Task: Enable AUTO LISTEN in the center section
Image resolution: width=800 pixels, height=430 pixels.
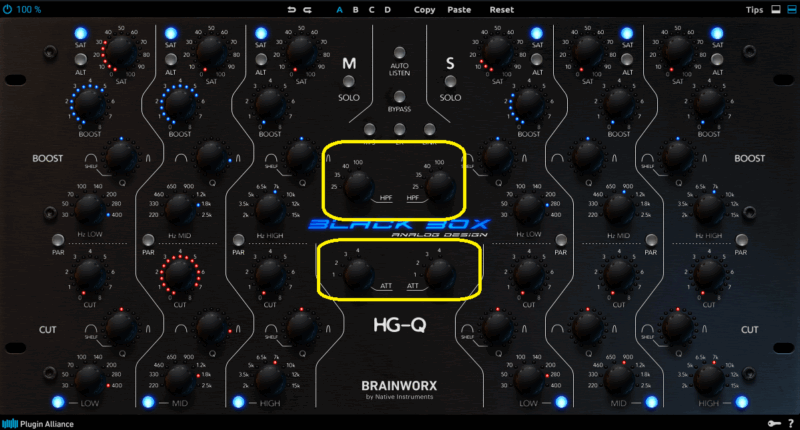Action: (399, 53)
